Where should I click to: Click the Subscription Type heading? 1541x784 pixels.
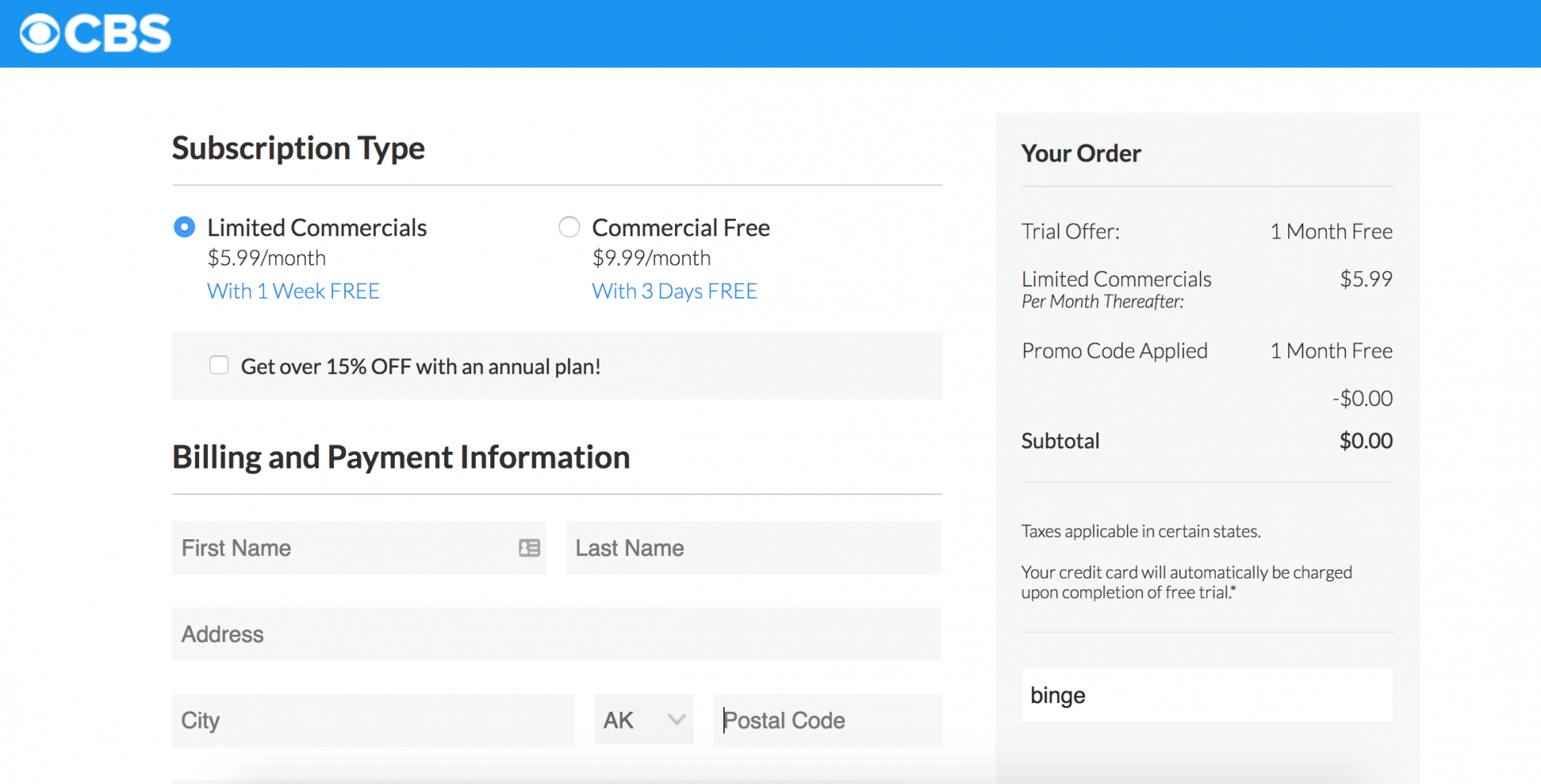pos(298,148)
